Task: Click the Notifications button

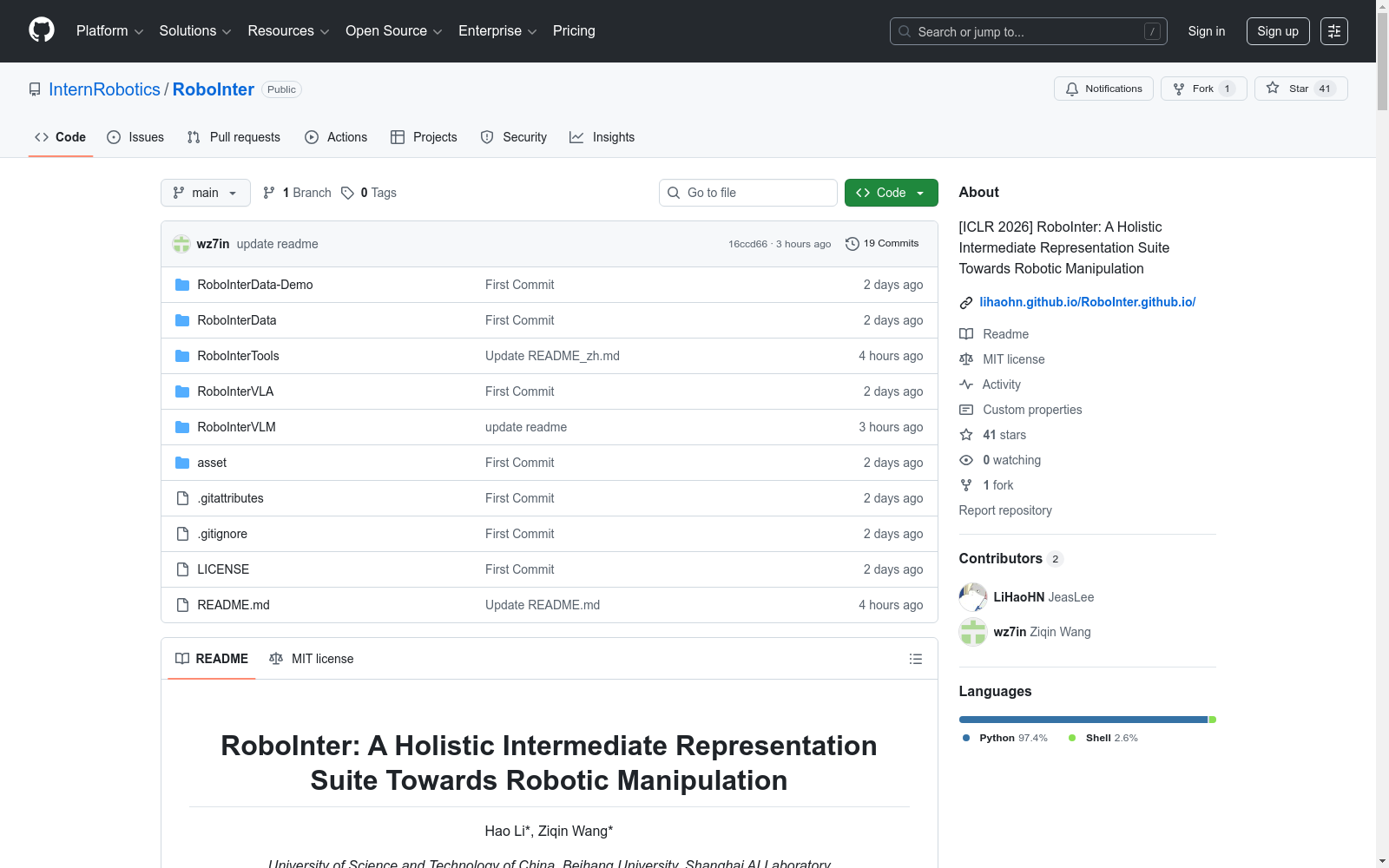Action: (1103, 89)
